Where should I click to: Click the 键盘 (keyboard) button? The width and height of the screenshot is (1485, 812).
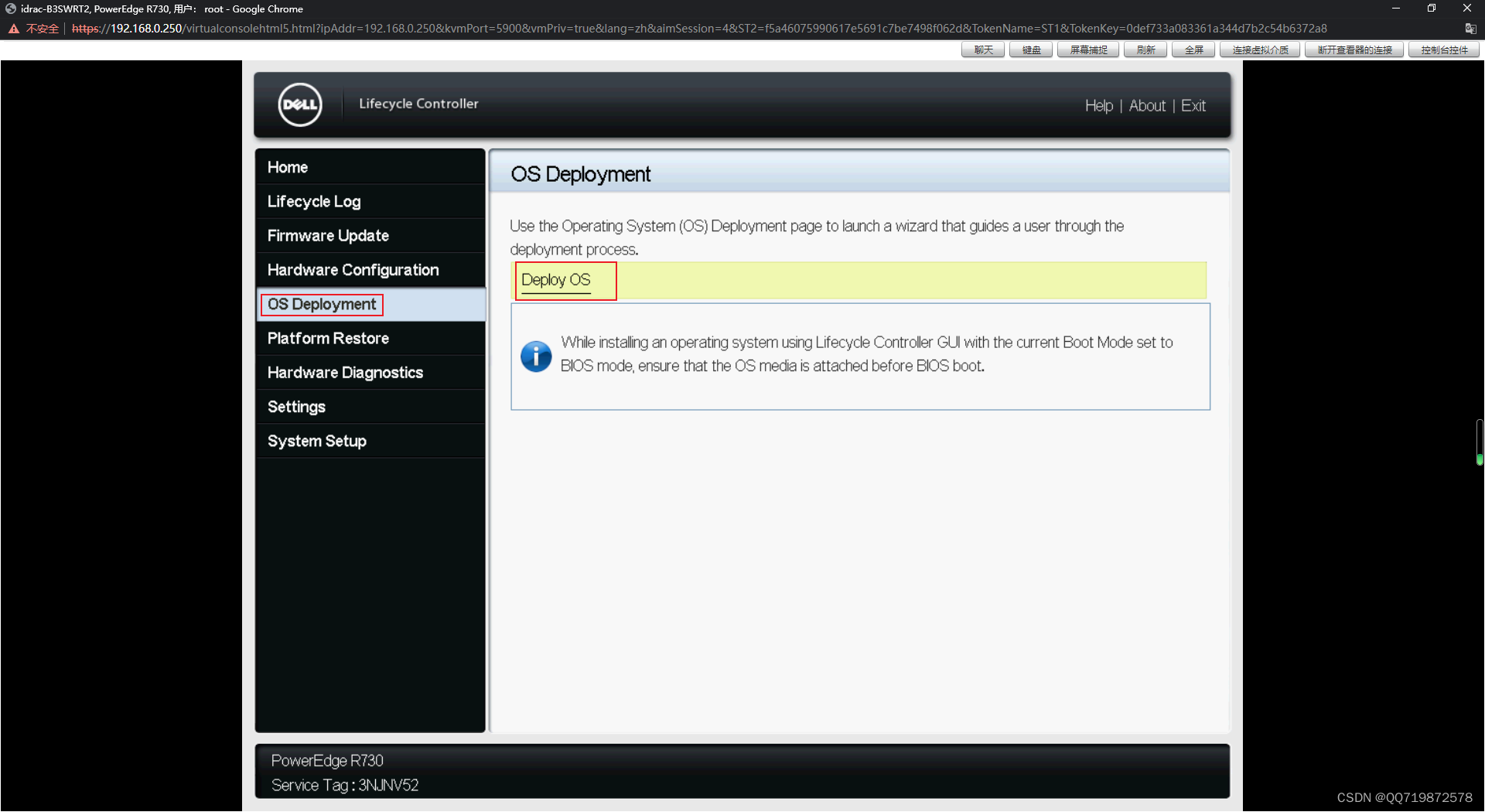click(1031, 50)
